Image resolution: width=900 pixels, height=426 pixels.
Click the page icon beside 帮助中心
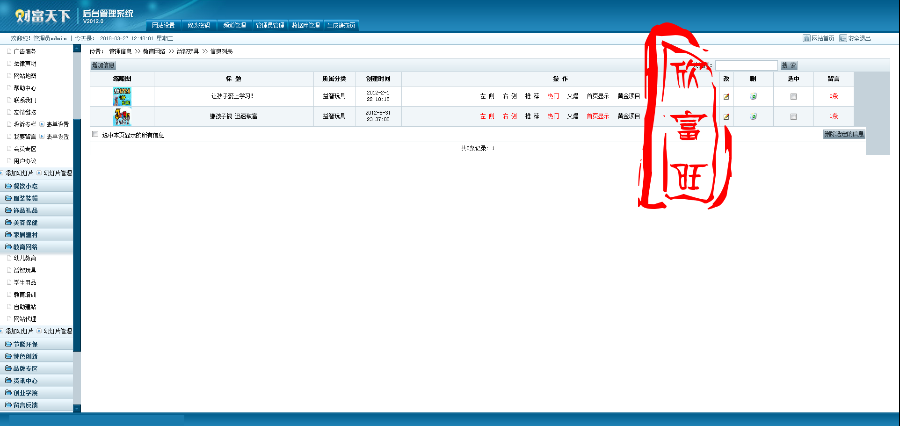[9, 88]
